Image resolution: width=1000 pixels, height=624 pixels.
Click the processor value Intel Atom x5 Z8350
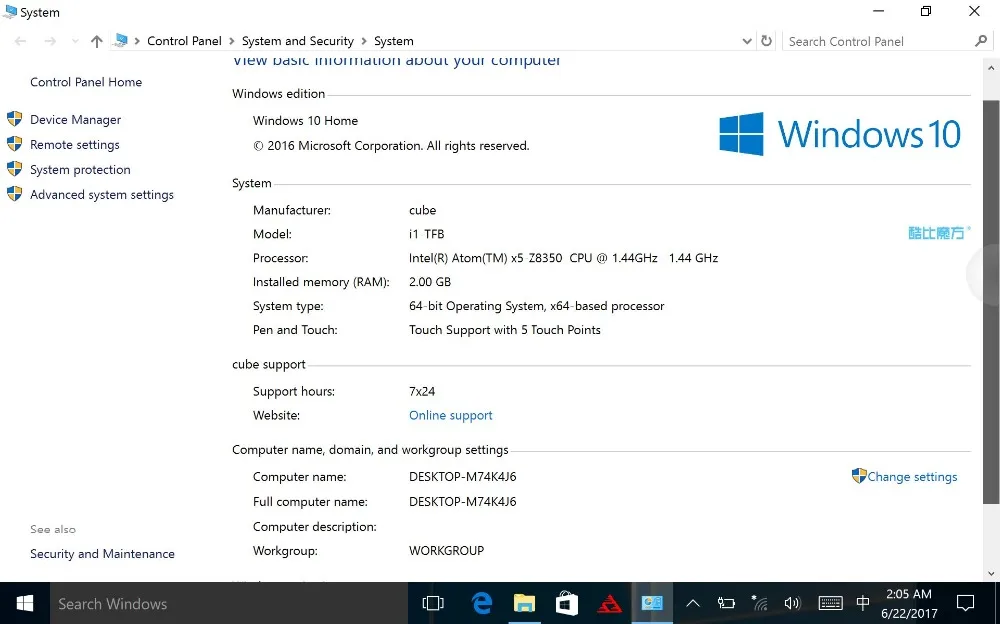pyautogui.click(x=563, y=258)
